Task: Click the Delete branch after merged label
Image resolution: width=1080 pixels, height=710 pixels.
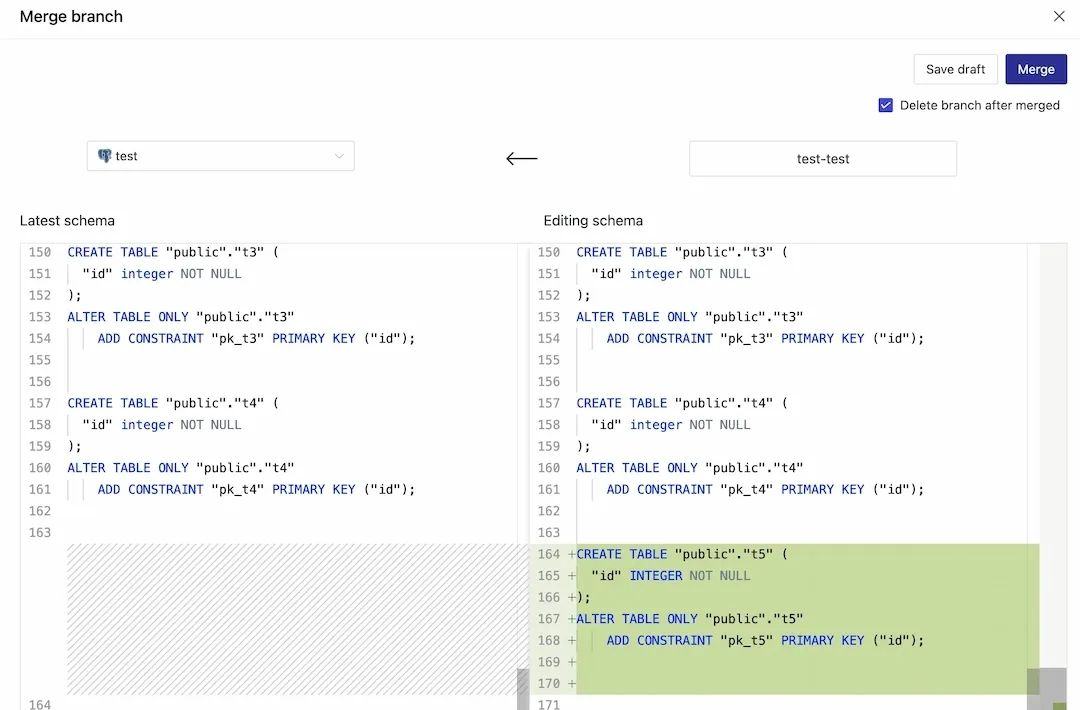Action: click(x=979, y=105)
